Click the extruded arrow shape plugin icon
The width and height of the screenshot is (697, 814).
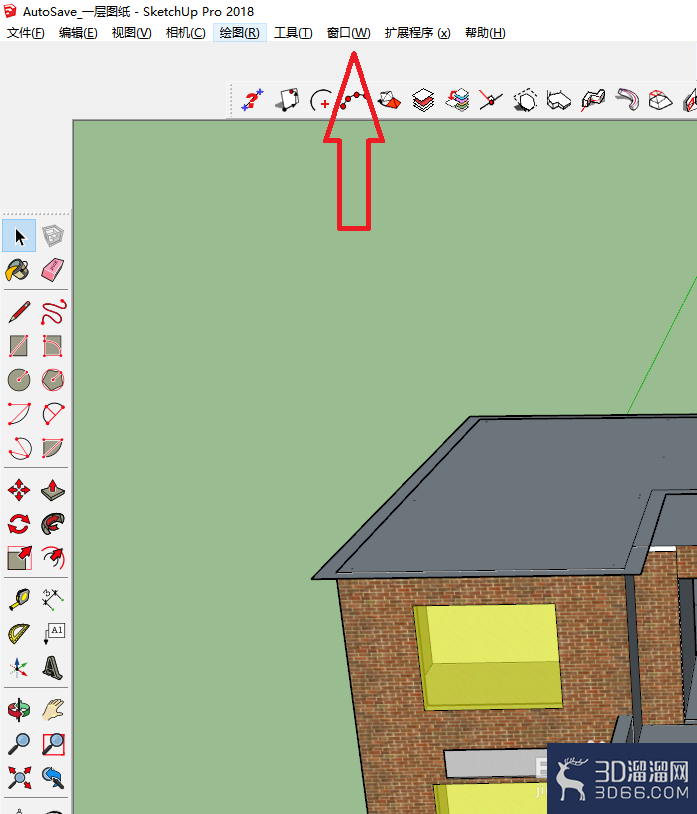(559, 100)
